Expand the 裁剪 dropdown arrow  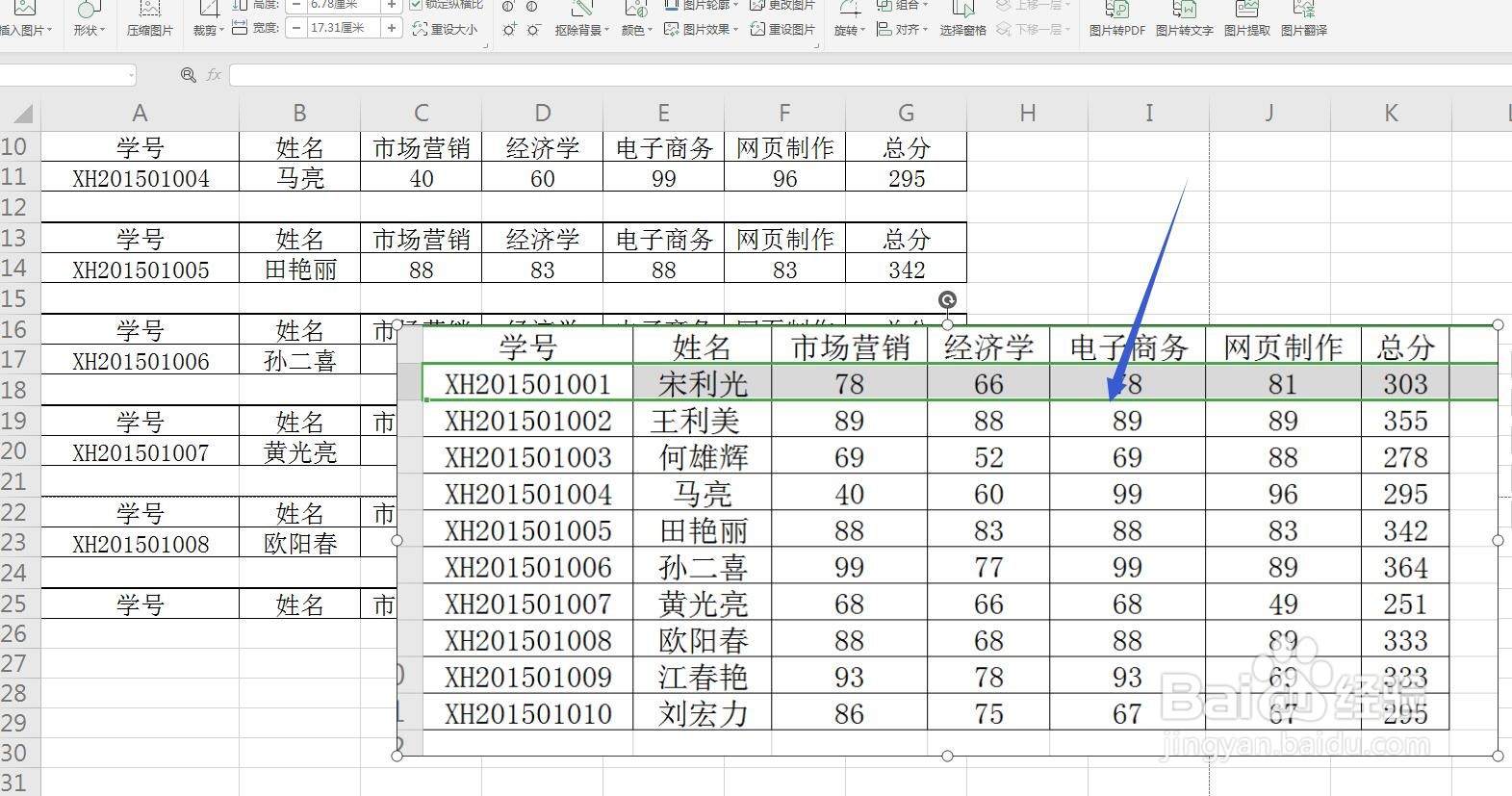click(x=221, y=30)
